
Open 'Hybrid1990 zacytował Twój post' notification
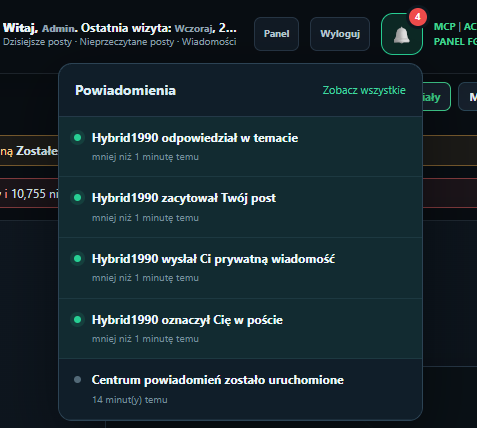pos(240,207)
